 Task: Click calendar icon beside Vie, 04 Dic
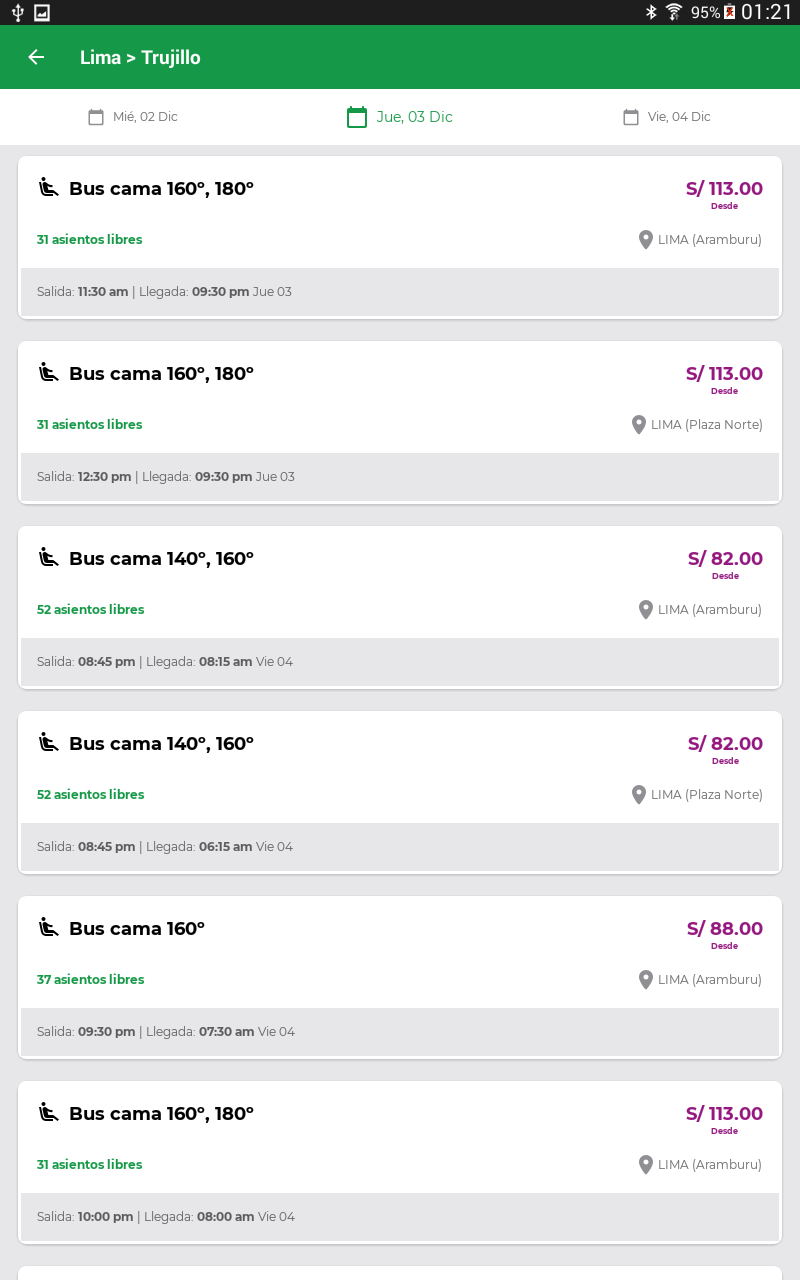pyautogui.click(x=631, y=117)
